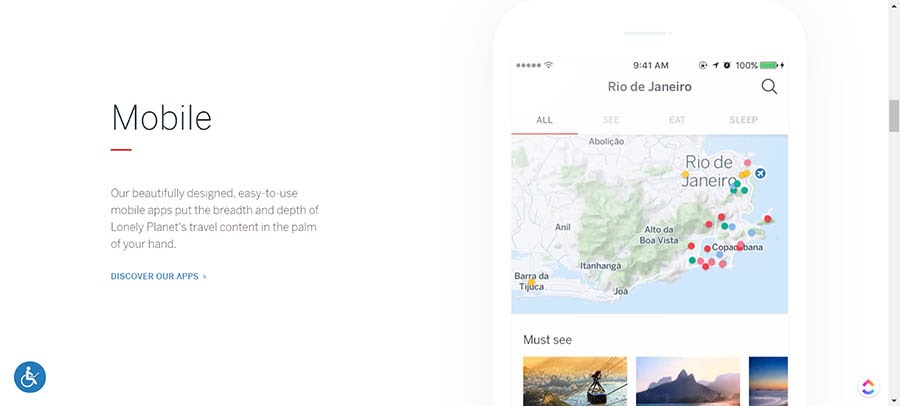Click the battery icon in phone status bar
The width and height of the screenshot is (900, 406).
click(769, 65)
